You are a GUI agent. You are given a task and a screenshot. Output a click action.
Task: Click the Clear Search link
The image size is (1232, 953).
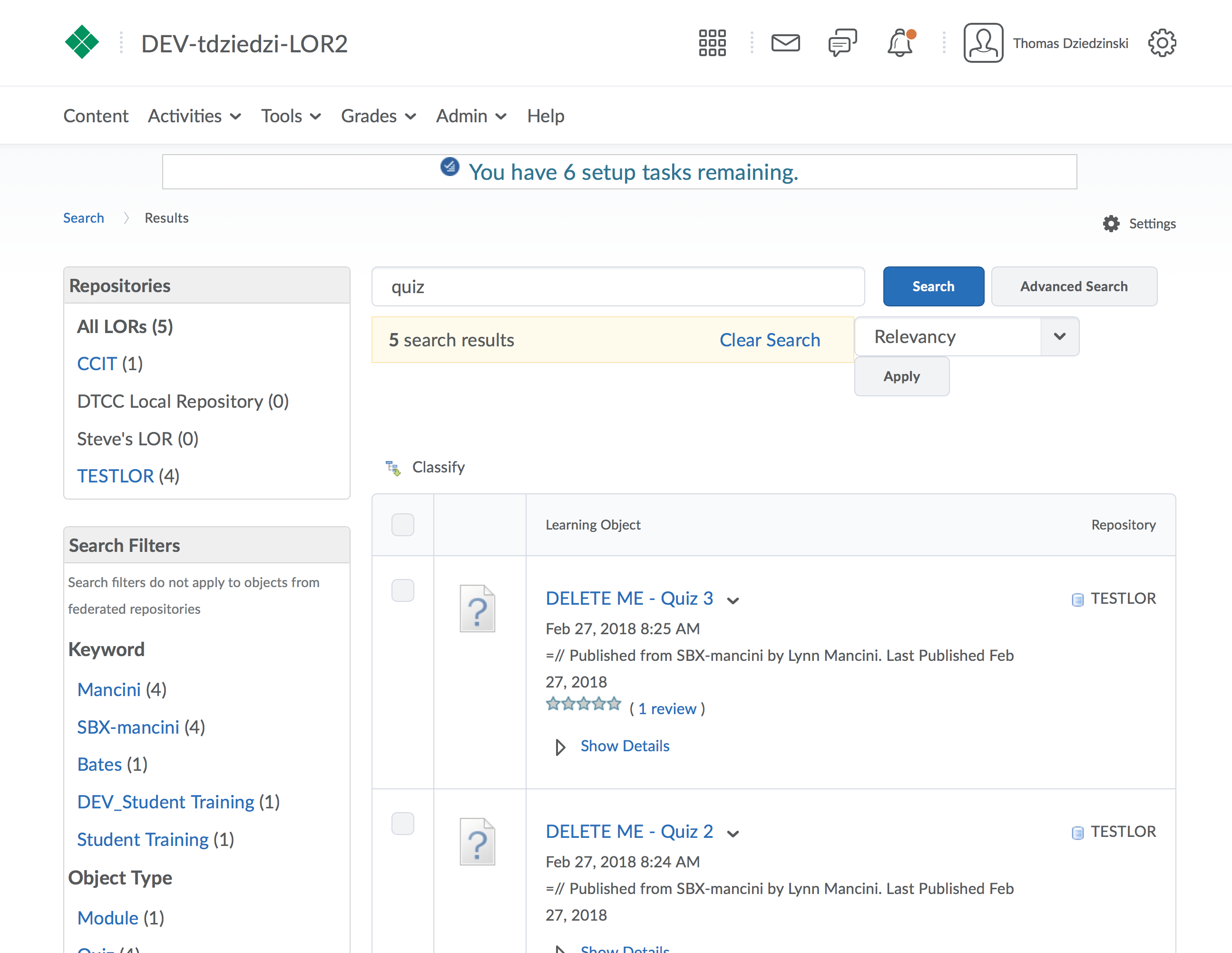point(770,340)
